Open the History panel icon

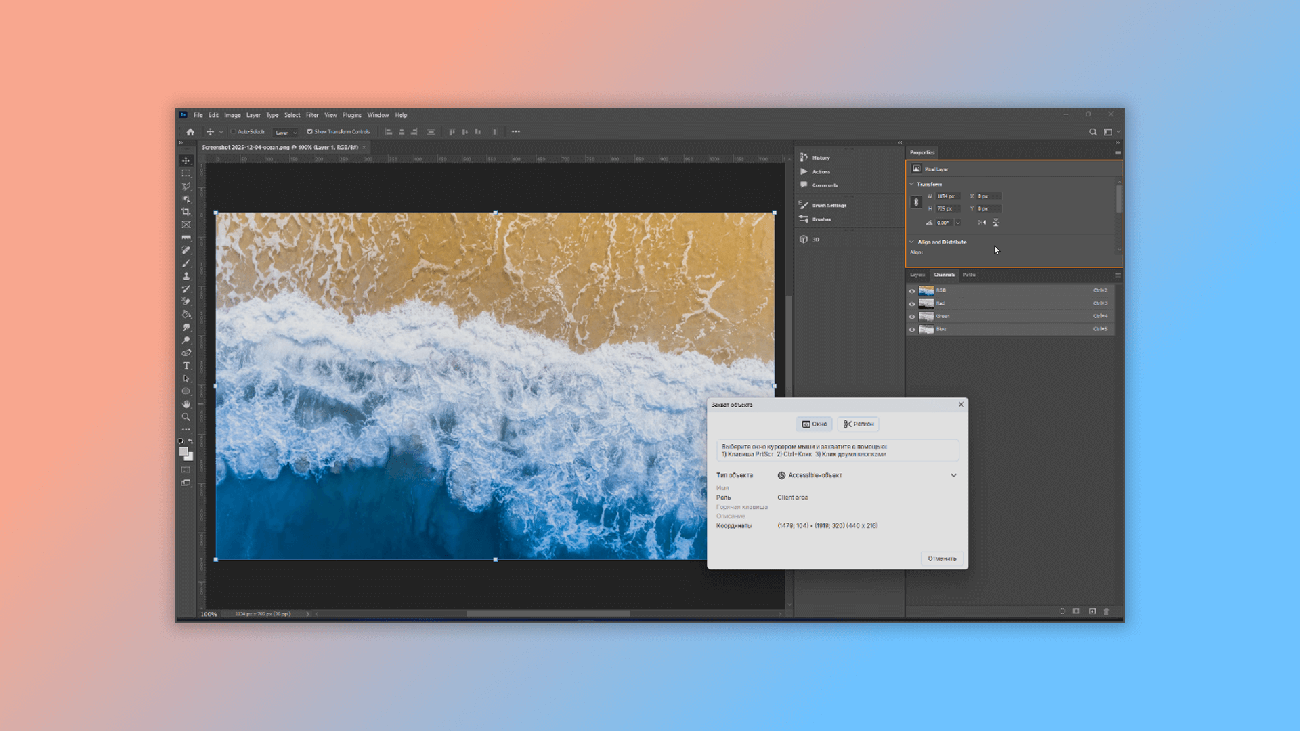(x=804, y=158)
